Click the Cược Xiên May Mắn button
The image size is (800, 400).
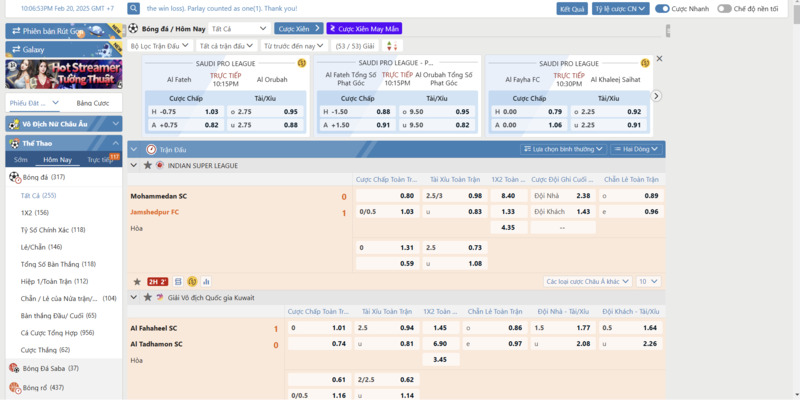click(x=364, y=29)
